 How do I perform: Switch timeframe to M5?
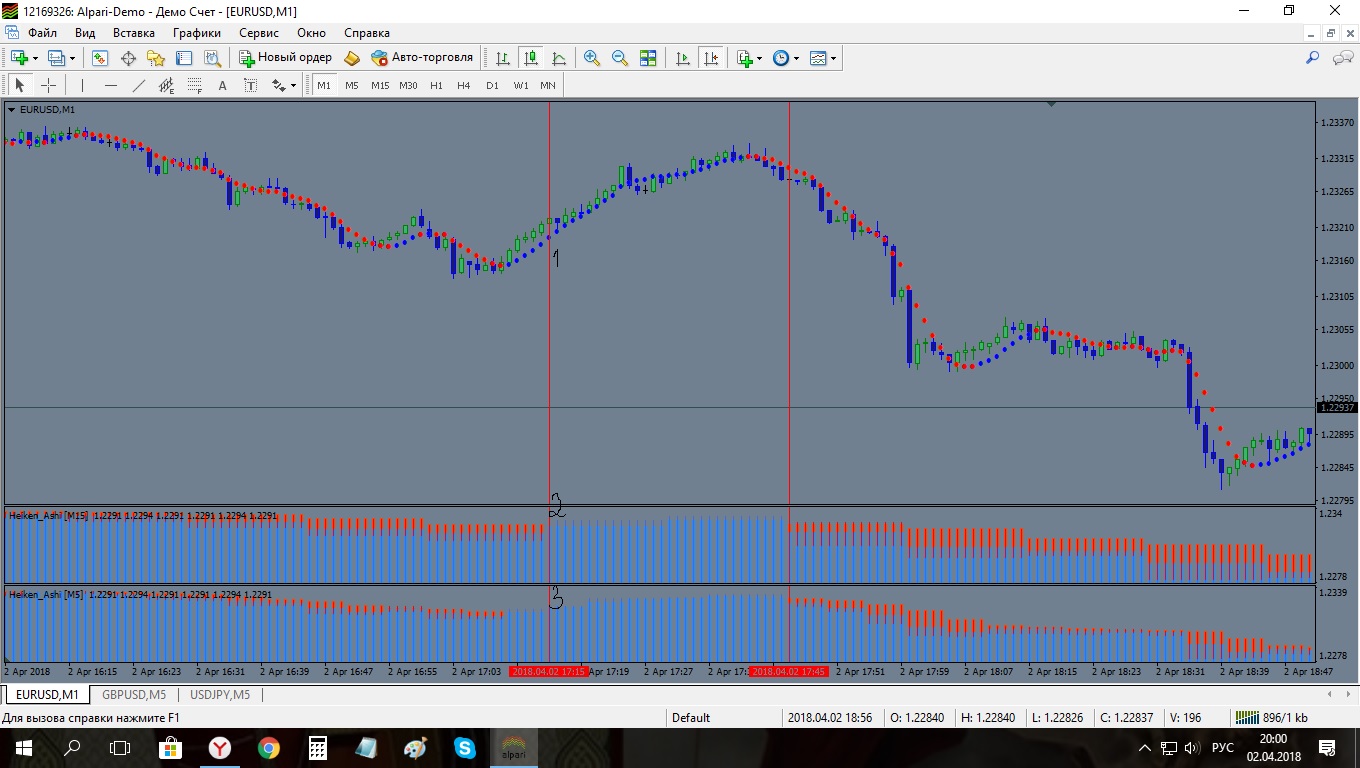(352, 85)
